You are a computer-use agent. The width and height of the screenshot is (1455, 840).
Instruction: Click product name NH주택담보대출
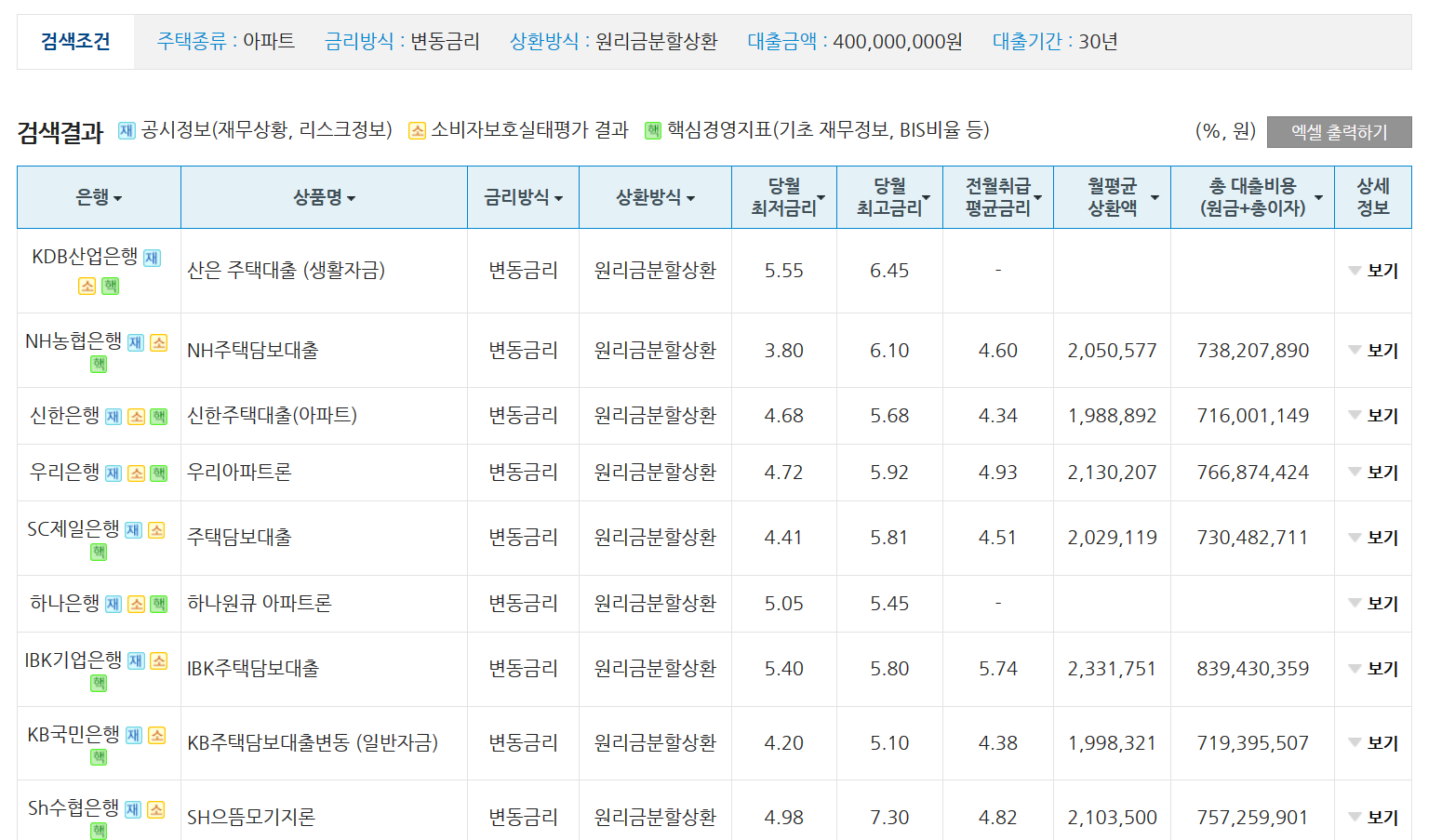(253, 351)
